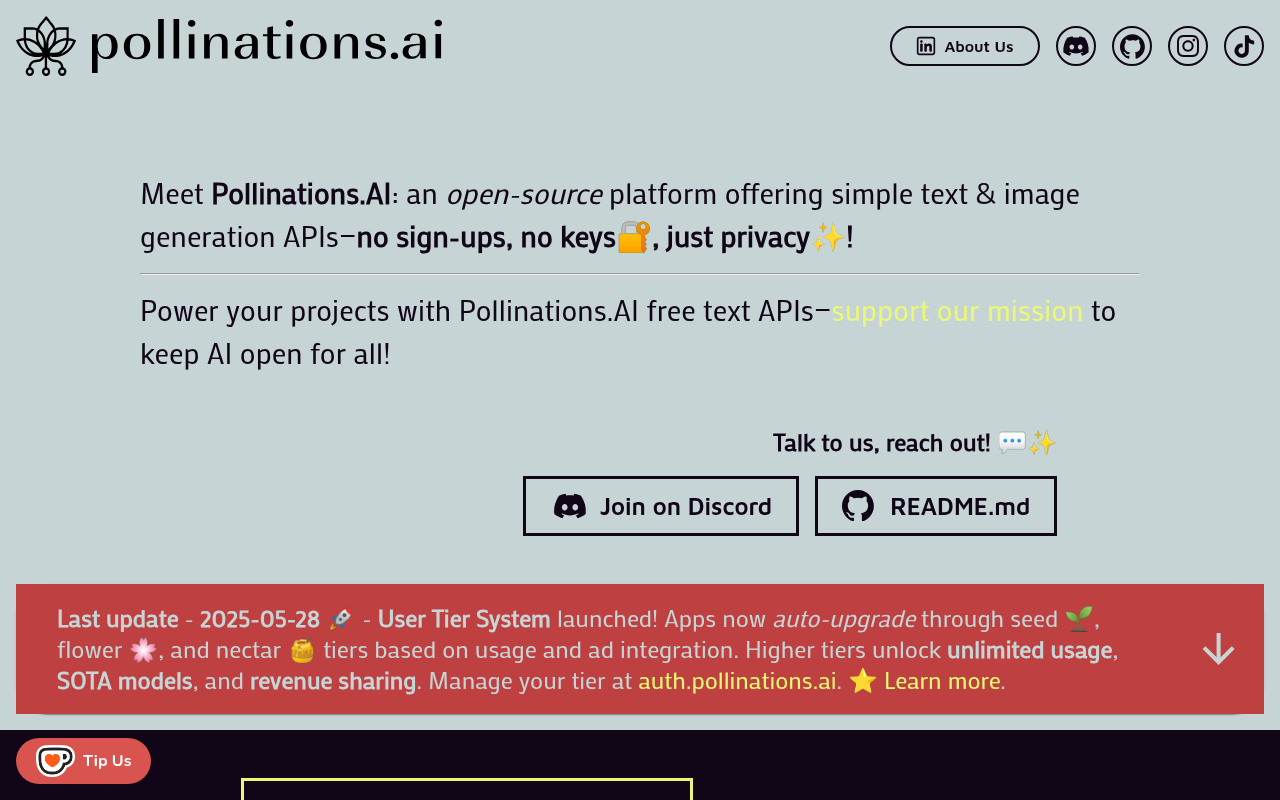The image size is (1280, 800).
Task: Open the TikTok icon in the header
Action: 1244,45
